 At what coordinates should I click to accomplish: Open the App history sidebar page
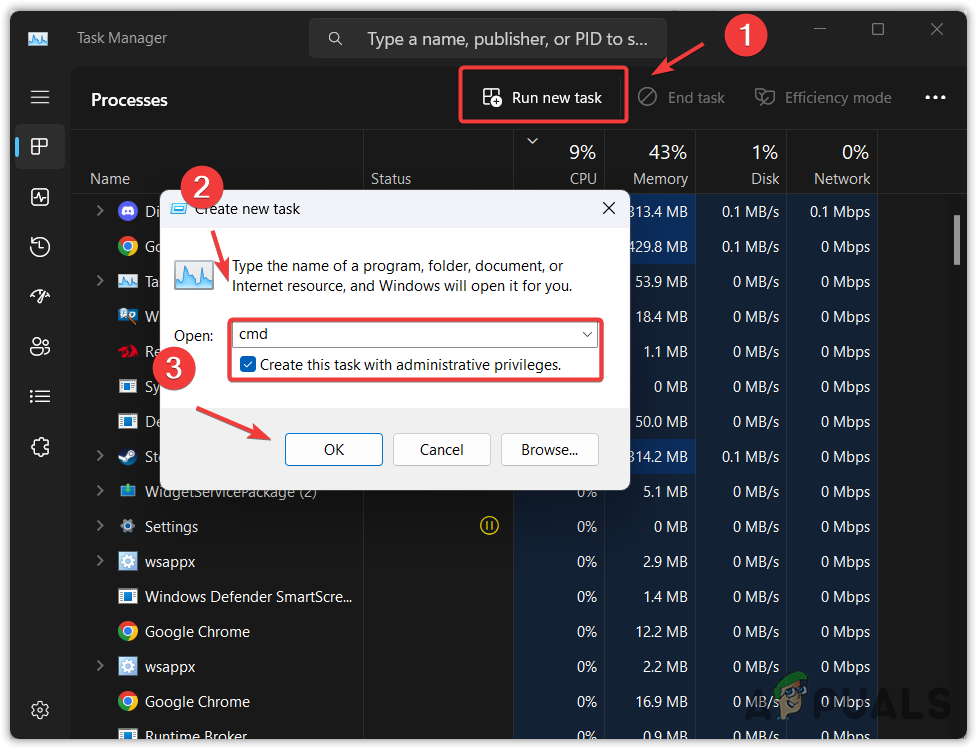pos(40,247)
